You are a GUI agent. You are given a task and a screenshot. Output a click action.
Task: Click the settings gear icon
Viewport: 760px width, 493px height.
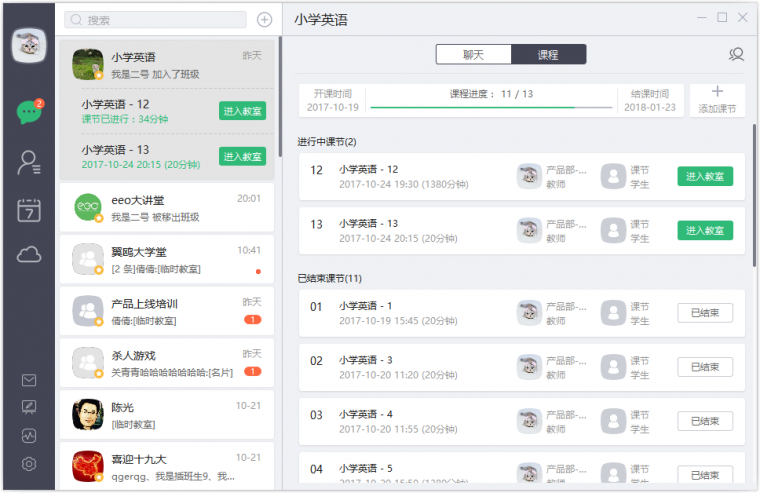pos(29,464)
